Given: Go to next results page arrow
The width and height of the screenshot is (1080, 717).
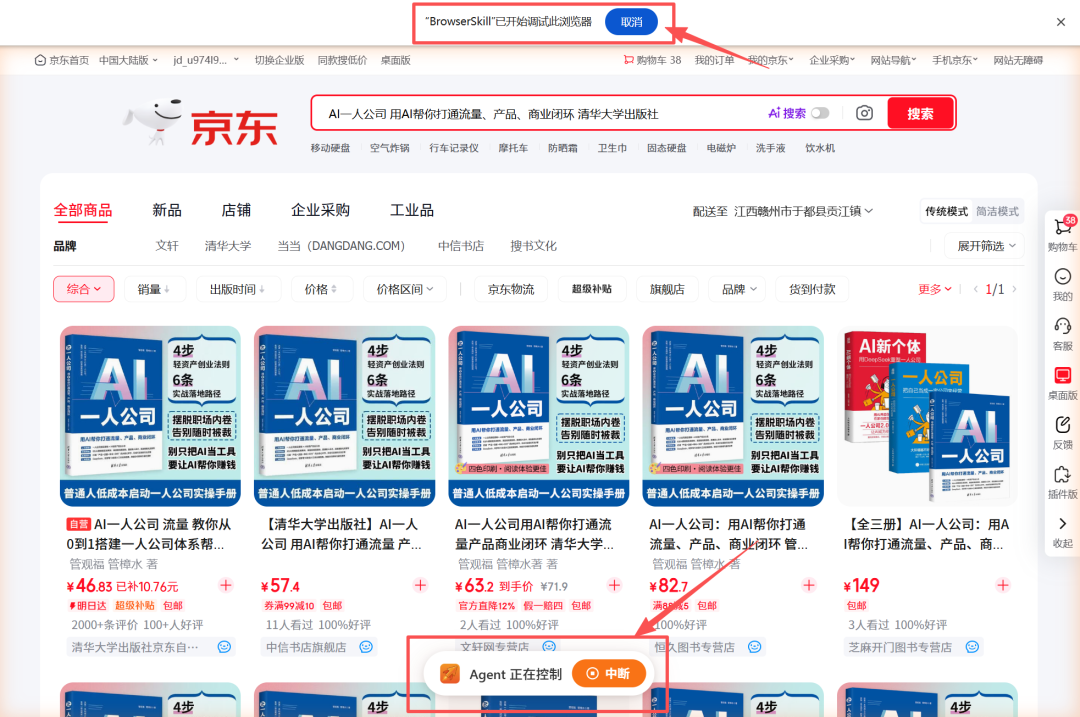Looking at the screenshot, I should click(1015, 289).
